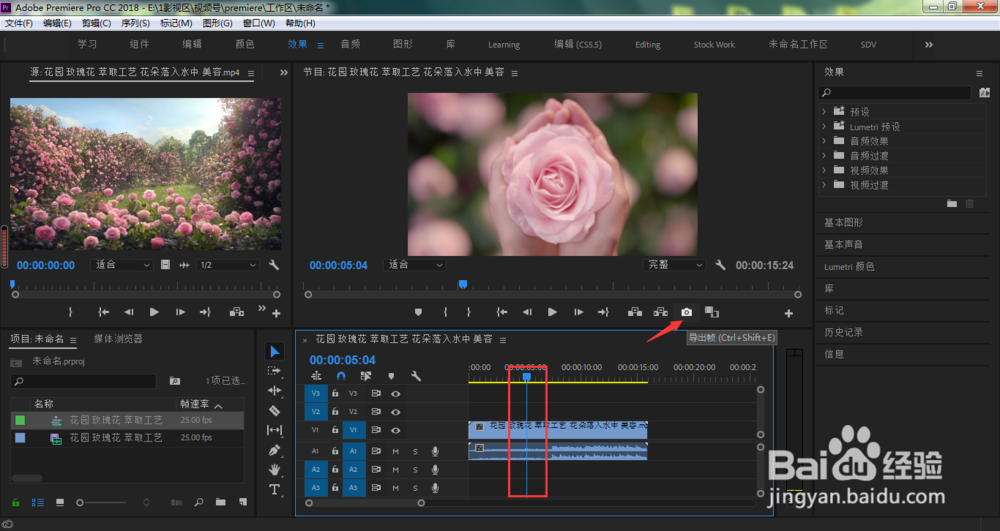The height and width of the screenshot is (531, 1000).
Task: Open Source monitor 1/2 resolution dropdown
Action: [x=228, y=265]
